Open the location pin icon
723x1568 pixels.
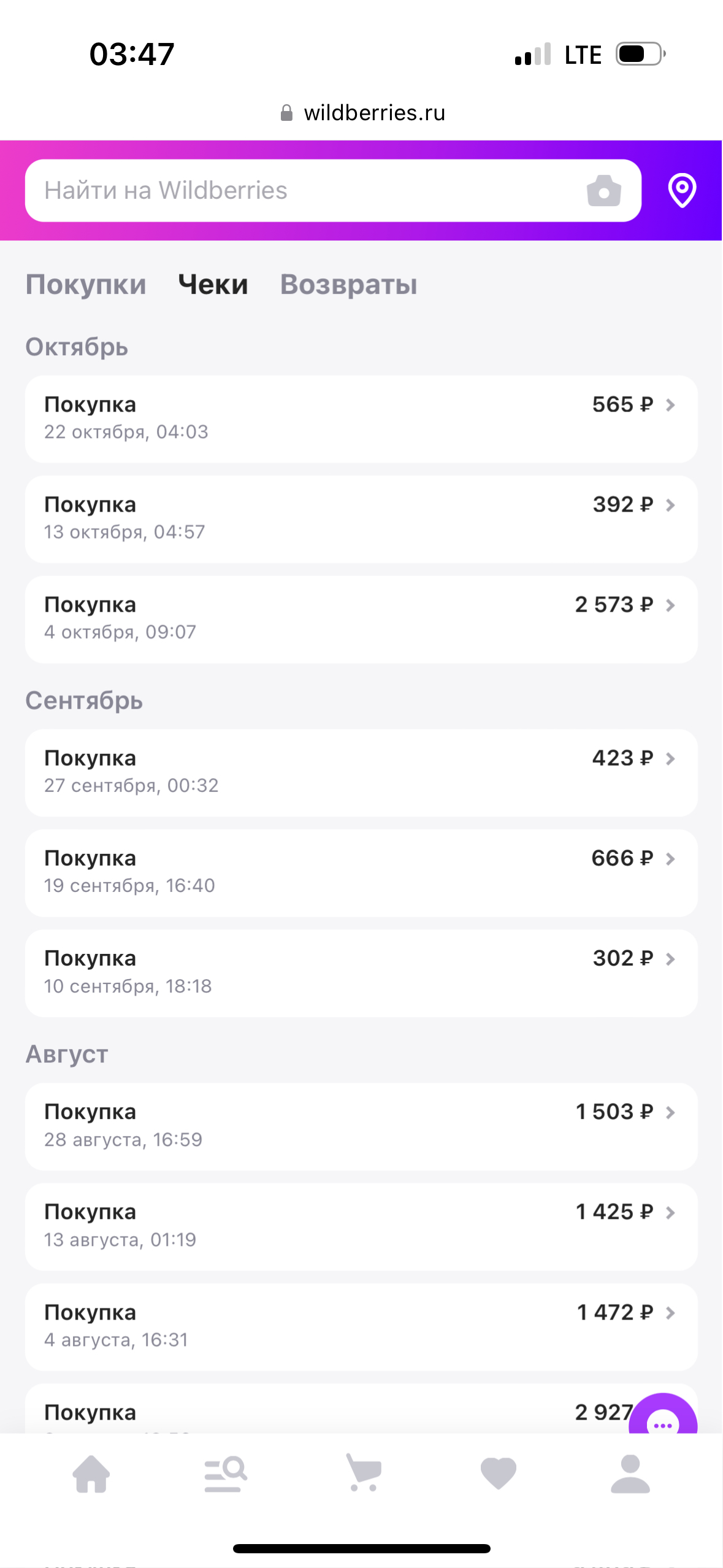point(681,190)
